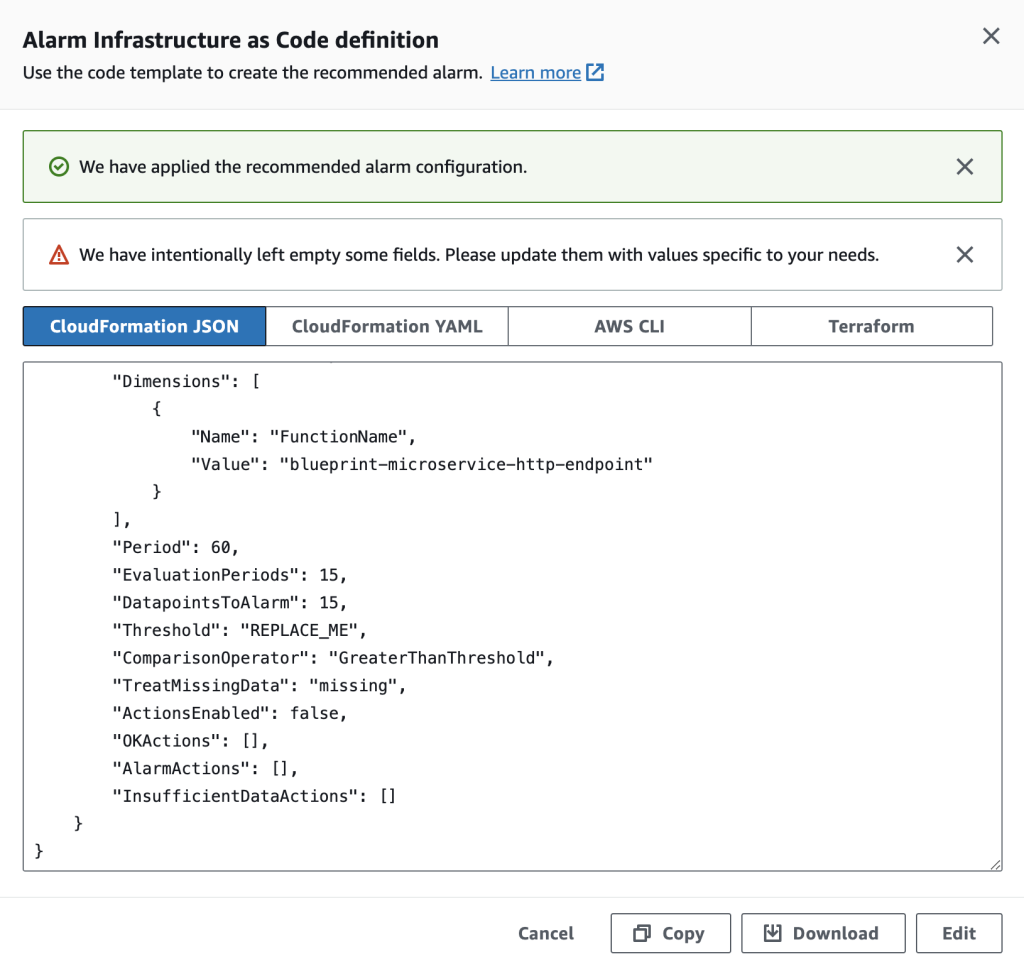This screenshot has height=964, width=1024.
Task: Open the Learn more link
Action: point(535,73)
